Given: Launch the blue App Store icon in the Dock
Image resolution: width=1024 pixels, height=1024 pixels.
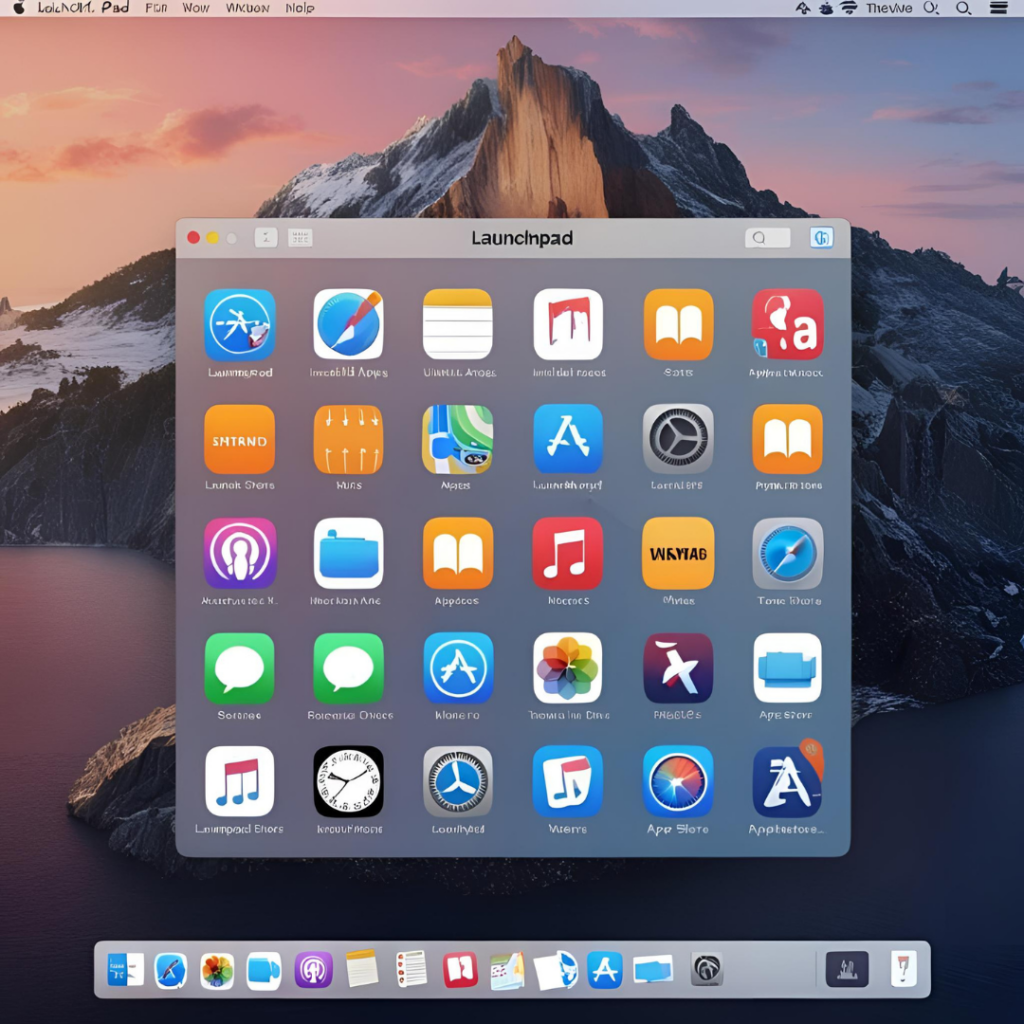Looking at the screenshot, I should pos(604,970).
